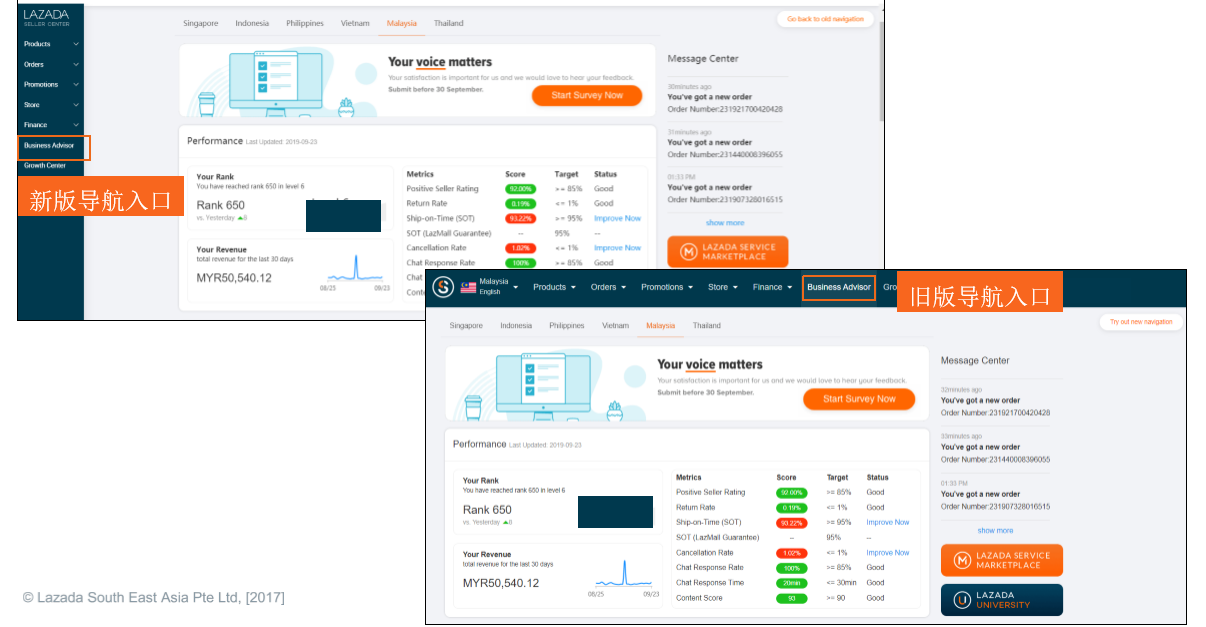1206x627 pixels.
Task: Expand Orders in the new-navigation sidebar
Action: pyautogui.click(x=51, y=64)
